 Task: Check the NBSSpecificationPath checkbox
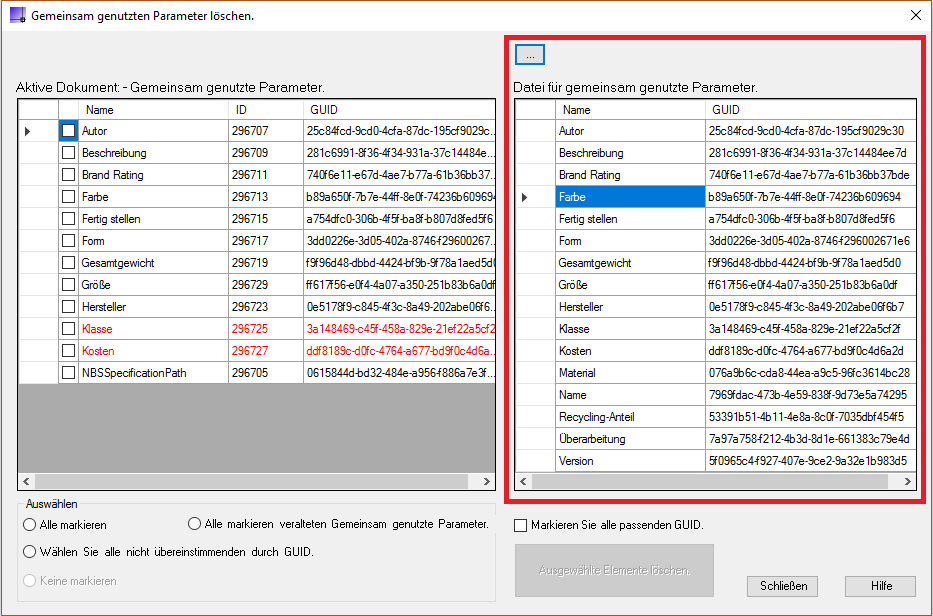coord(68,373)
